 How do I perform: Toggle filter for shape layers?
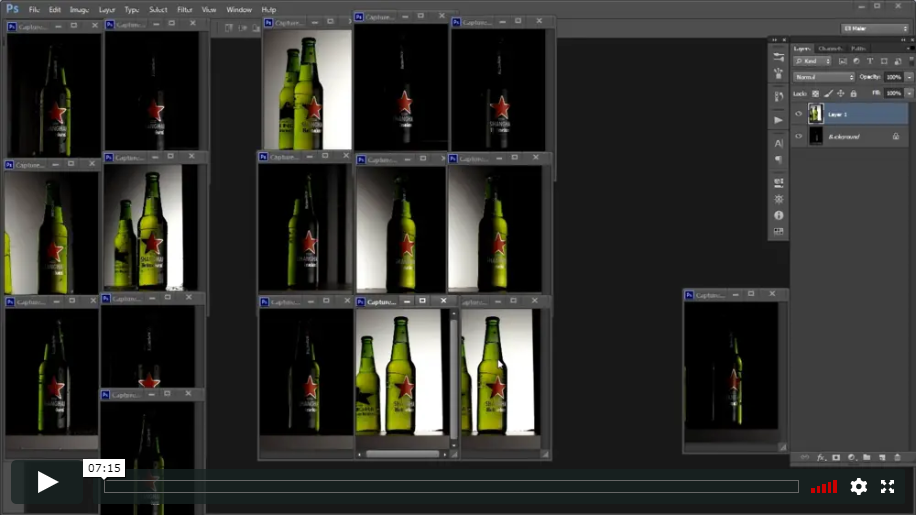click(884, 61)
